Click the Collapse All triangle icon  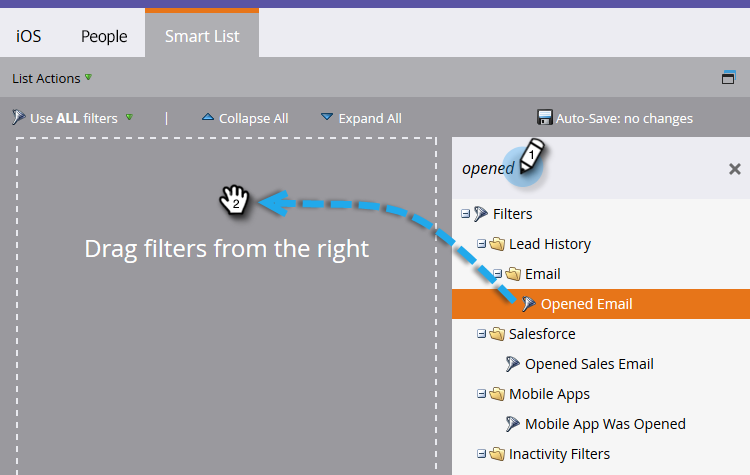pyautogui.click(x=208, y=117)
